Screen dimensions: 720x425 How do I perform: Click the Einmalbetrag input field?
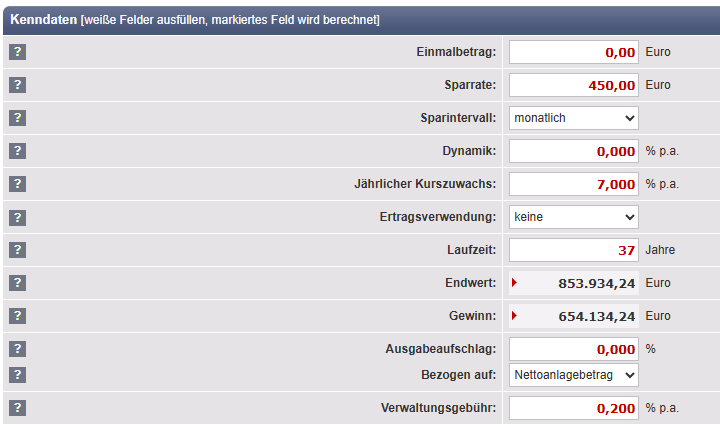(574, 52)
